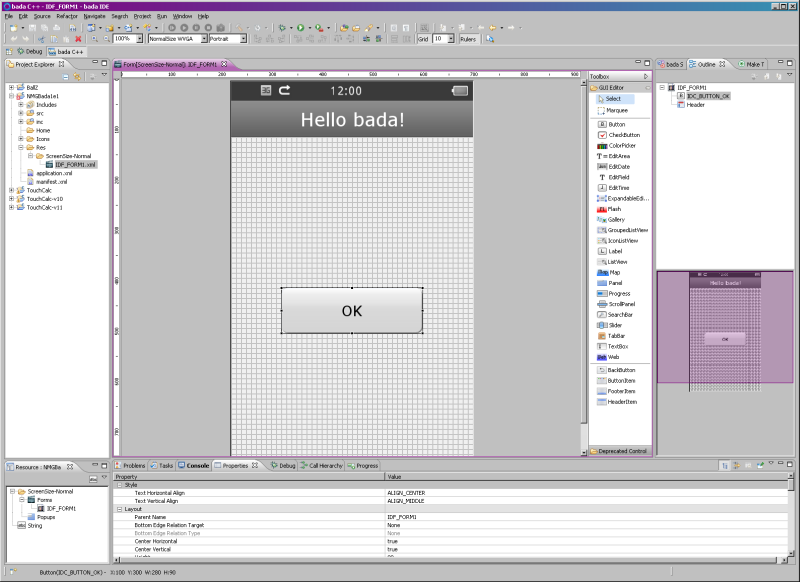Screen dimensions: 800x582
Task: Select the ListView control in Toolbox
Action: click(x=617, y=262)
